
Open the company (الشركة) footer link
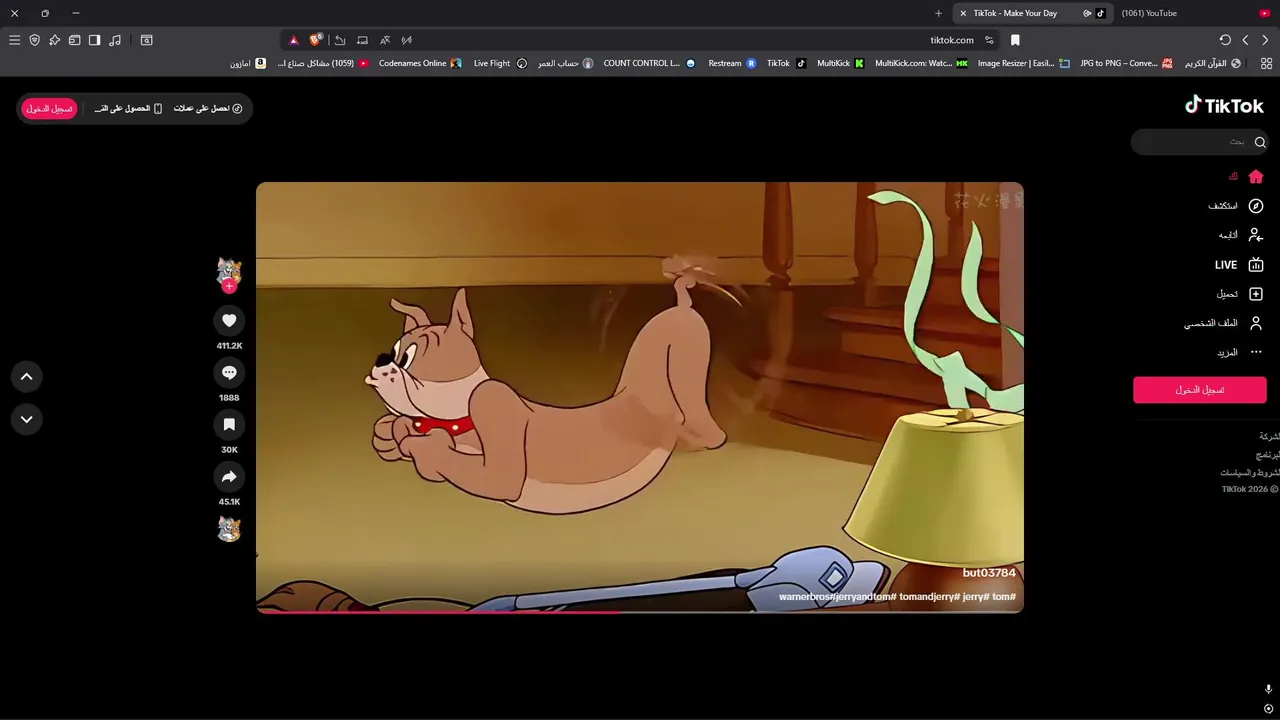1269,436
